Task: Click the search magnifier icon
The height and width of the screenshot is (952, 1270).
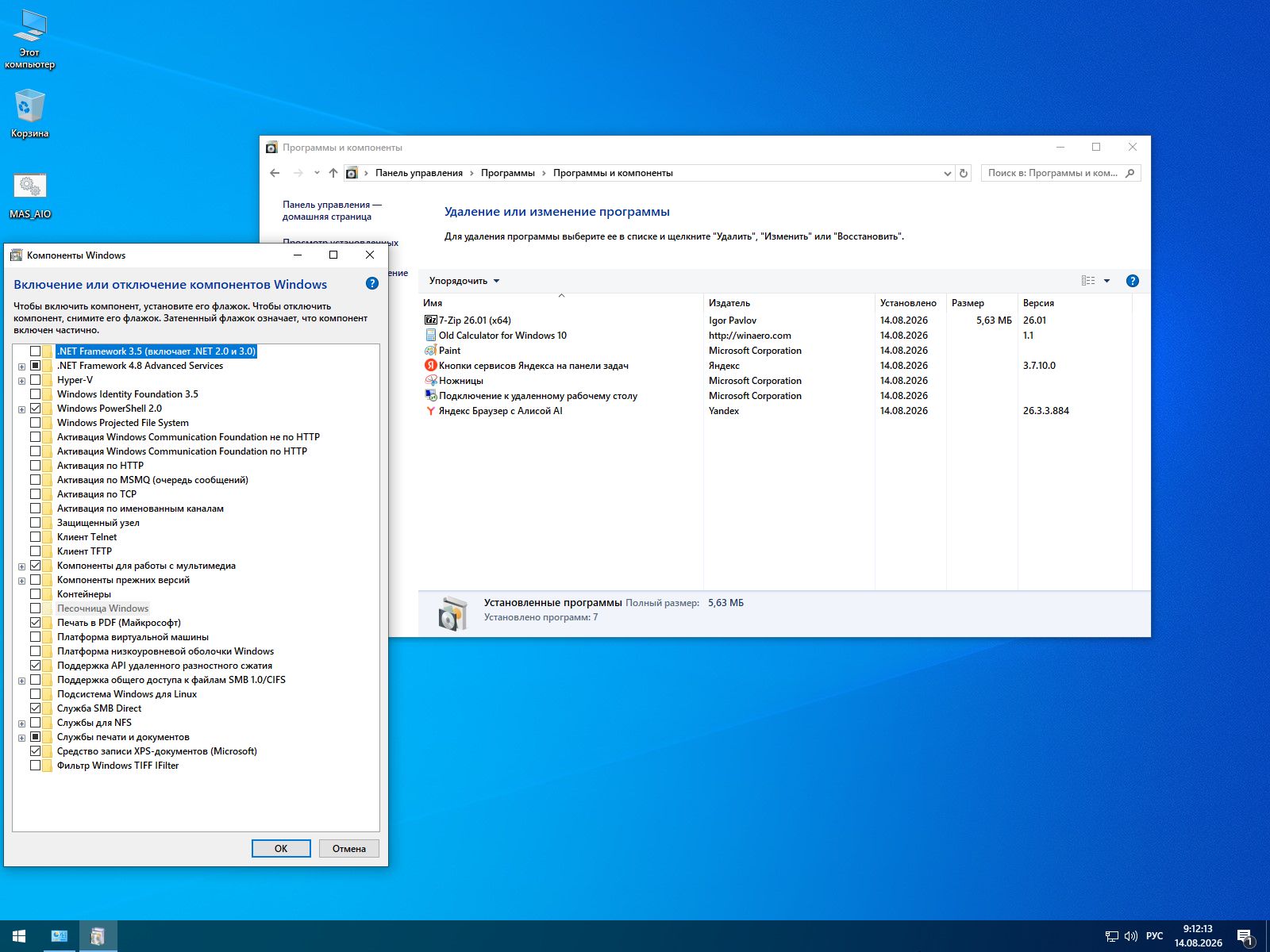Action: 1130,173
